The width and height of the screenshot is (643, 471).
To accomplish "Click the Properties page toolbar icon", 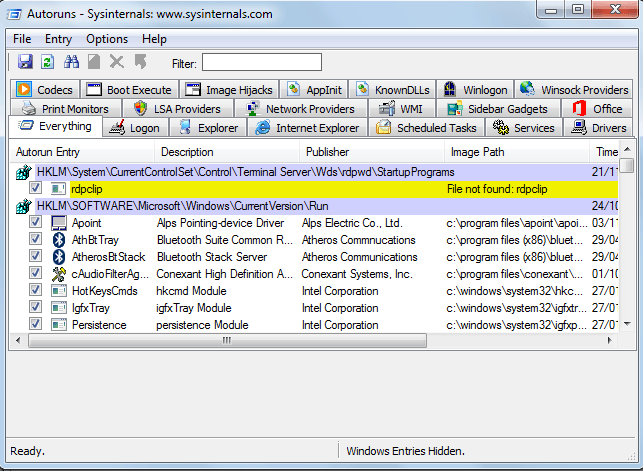I will click(94, 62).
